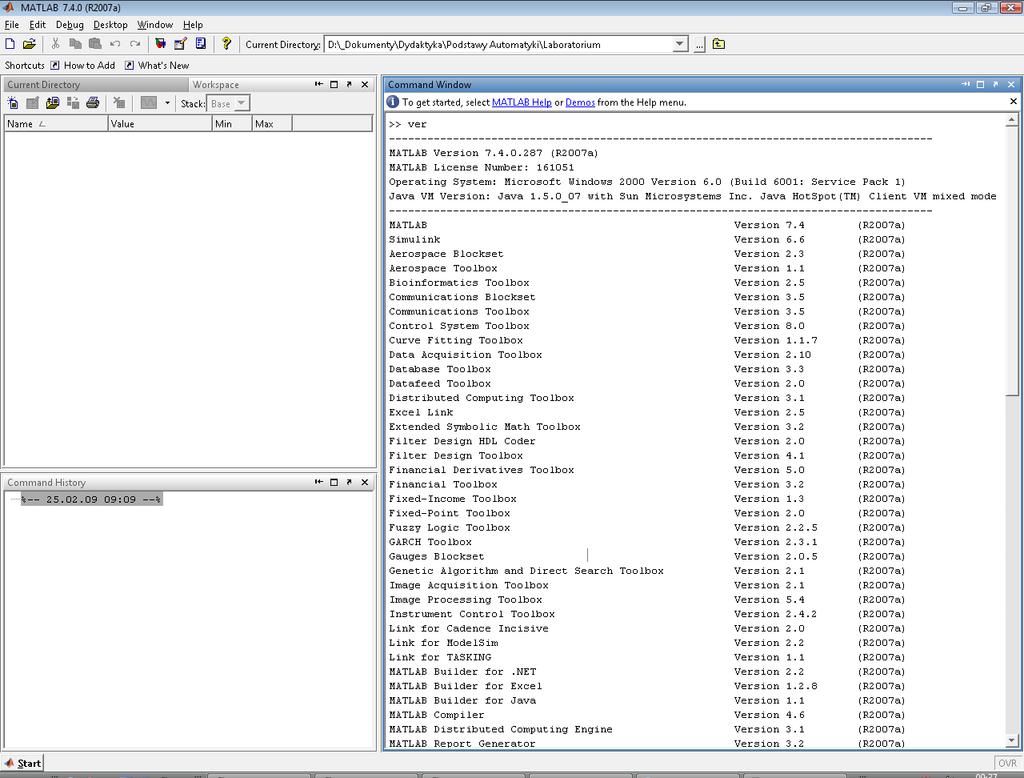This screenshot has width=1024, height=778.
Task: Click the Fuzzy Logic Toolbox line
Action: point(647,528)
